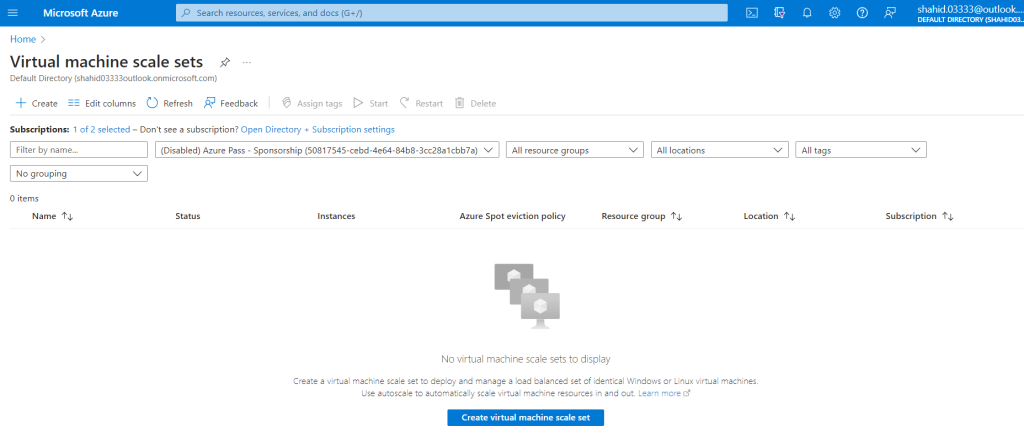Open Directories and subscriptions filter icon
1024x437 pixels.
pos(780,13)
